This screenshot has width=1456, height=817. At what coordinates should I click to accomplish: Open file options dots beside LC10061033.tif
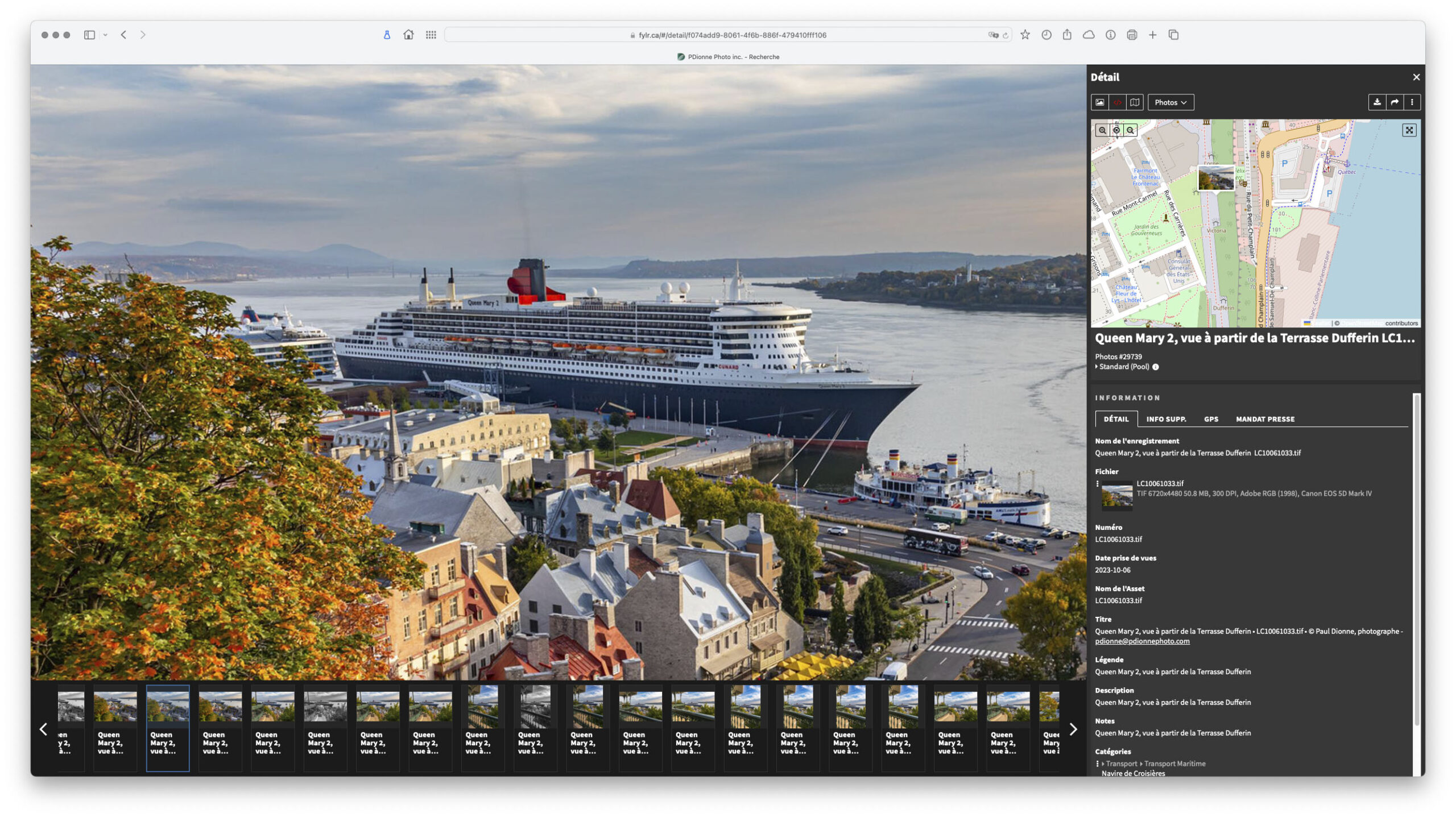pos(1097,484)
